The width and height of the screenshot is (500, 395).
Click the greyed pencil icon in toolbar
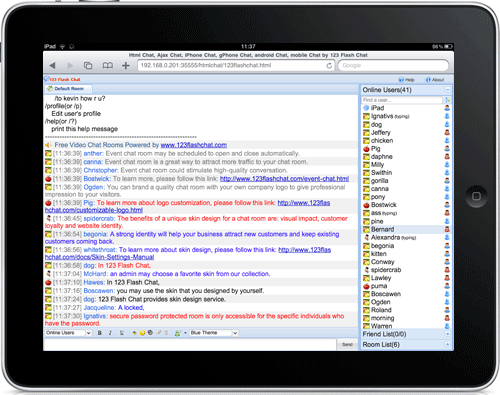pos(159,333)
